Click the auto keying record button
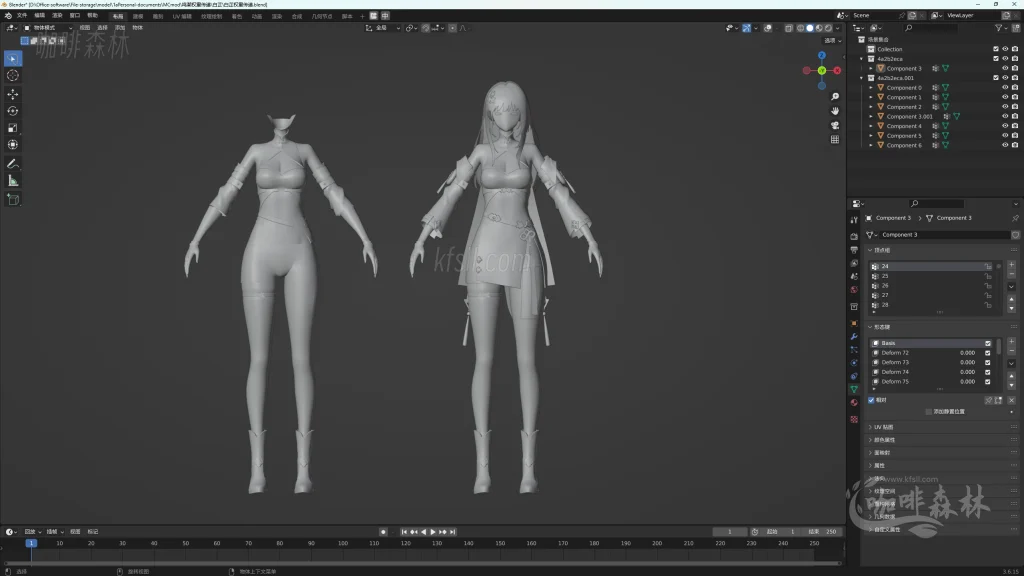Viewport: 1024px width, 576px height. pos(383,532)
